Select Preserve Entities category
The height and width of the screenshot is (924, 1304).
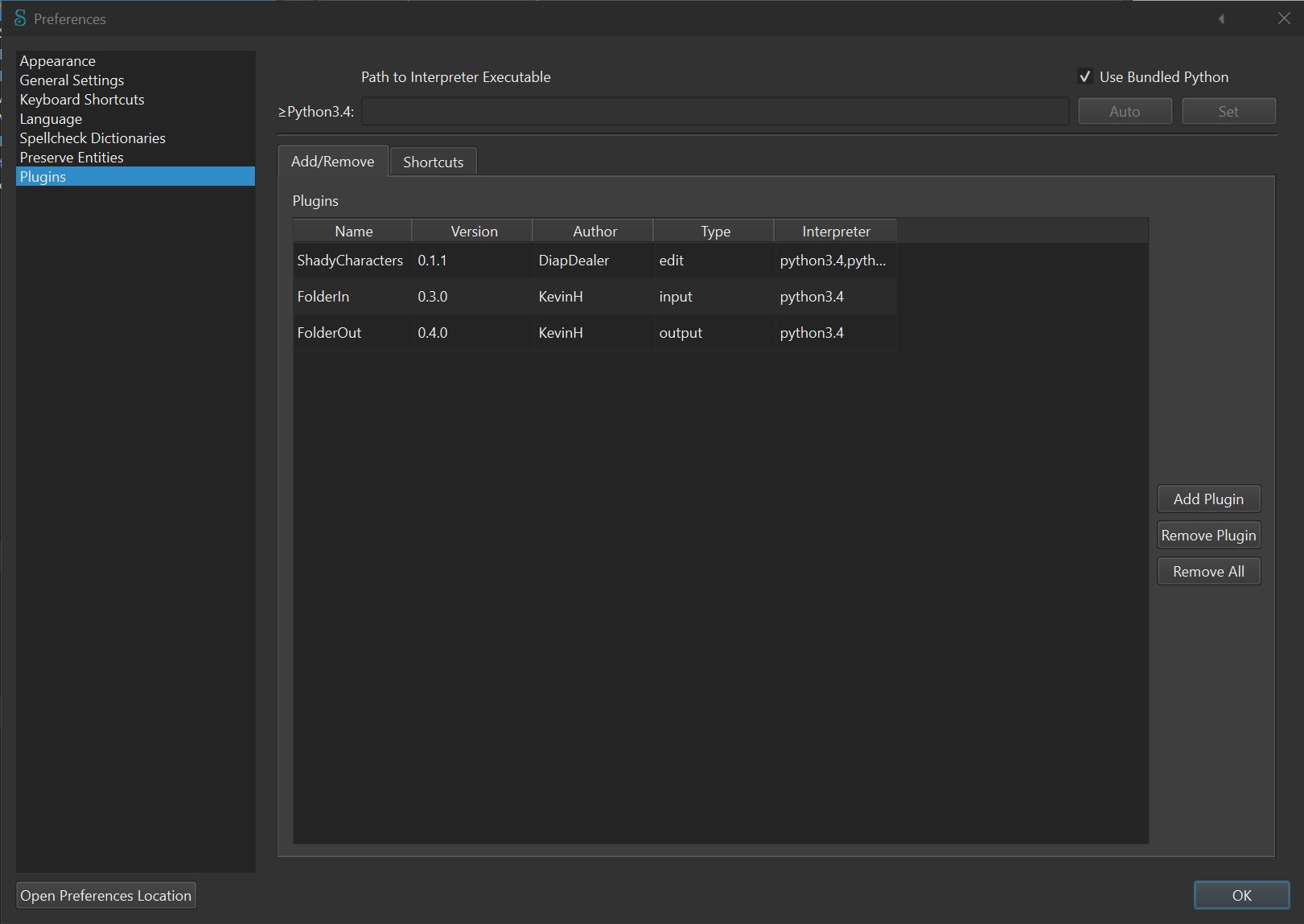[72, 158]
